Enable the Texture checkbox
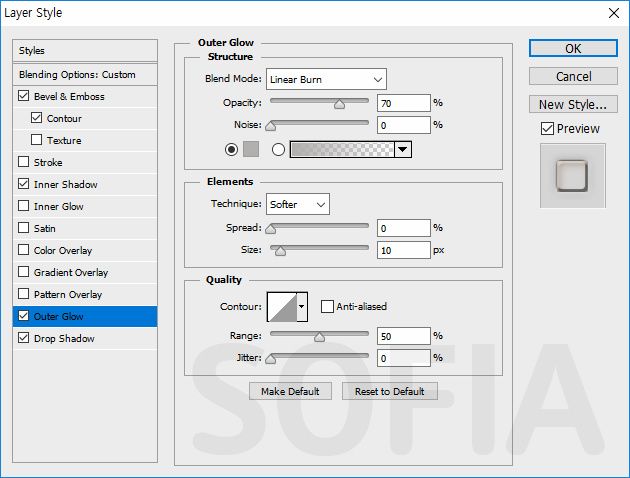The height and width of the screenshot is (478, 630). [36, 140]
